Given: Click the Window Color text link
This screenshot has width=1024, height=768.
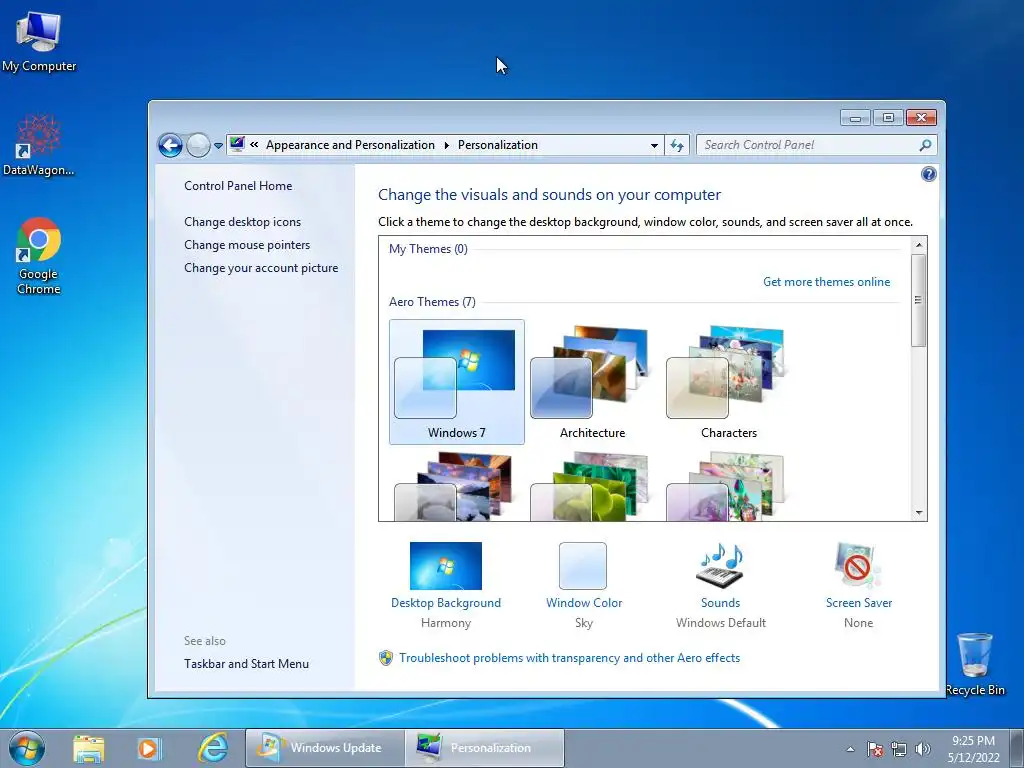Looking at the screenshot, I should [584, 603].
